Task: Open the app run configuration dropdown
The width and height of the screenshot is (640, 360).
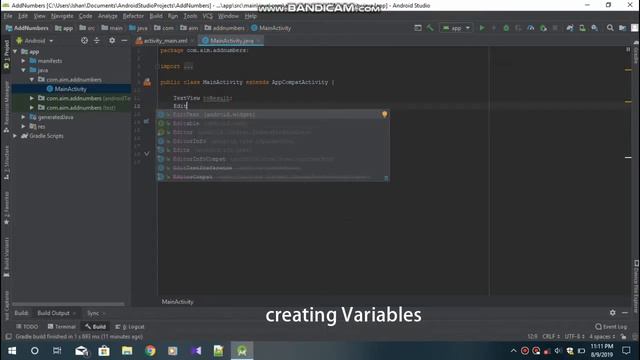Action: click(456, 28)
